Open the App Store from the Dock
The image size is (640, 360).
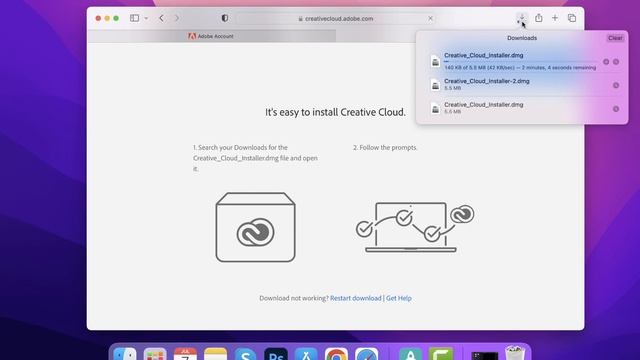click(306, 354)
